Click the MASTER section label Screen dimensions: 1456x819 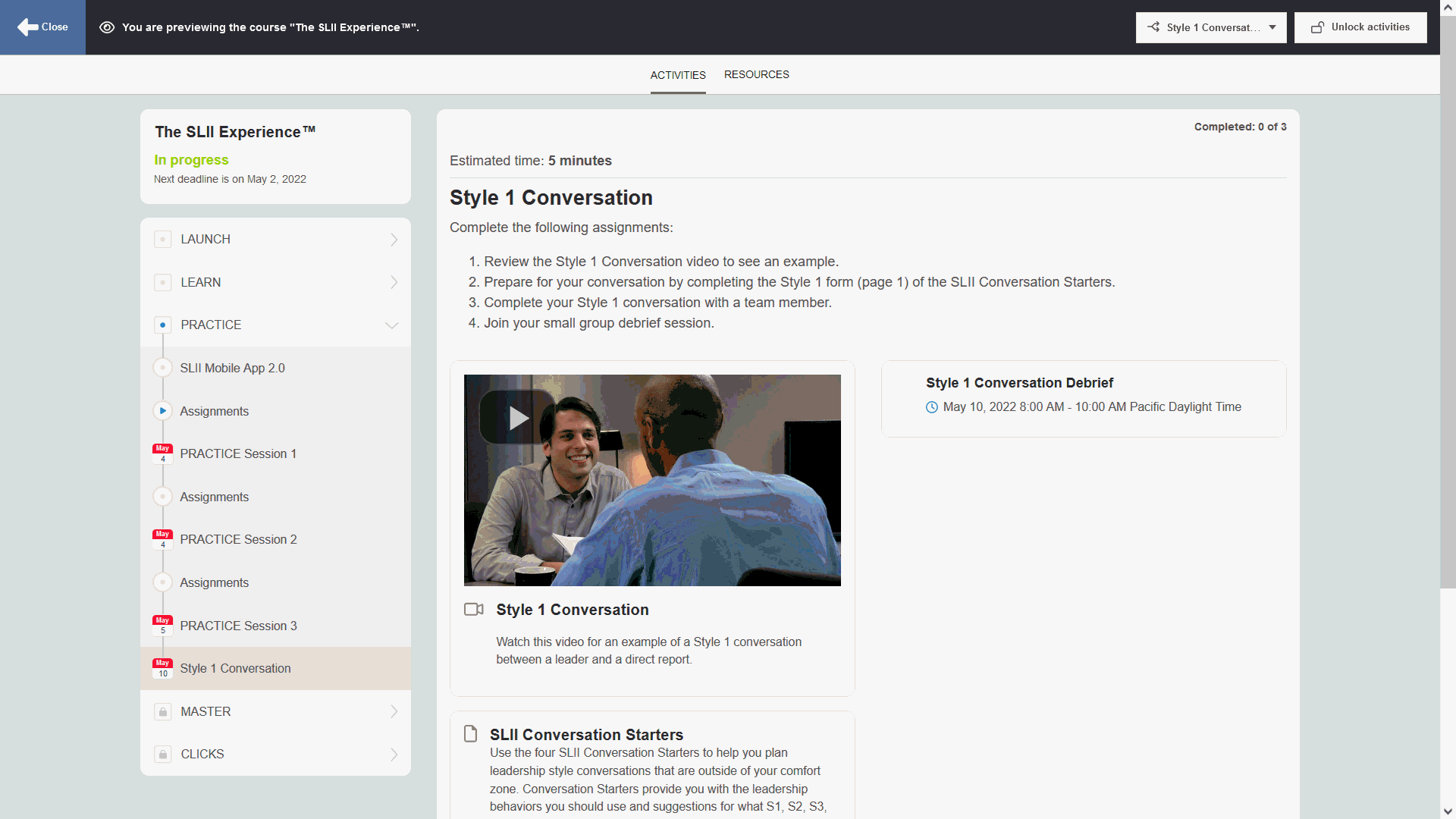click(206, 711)
